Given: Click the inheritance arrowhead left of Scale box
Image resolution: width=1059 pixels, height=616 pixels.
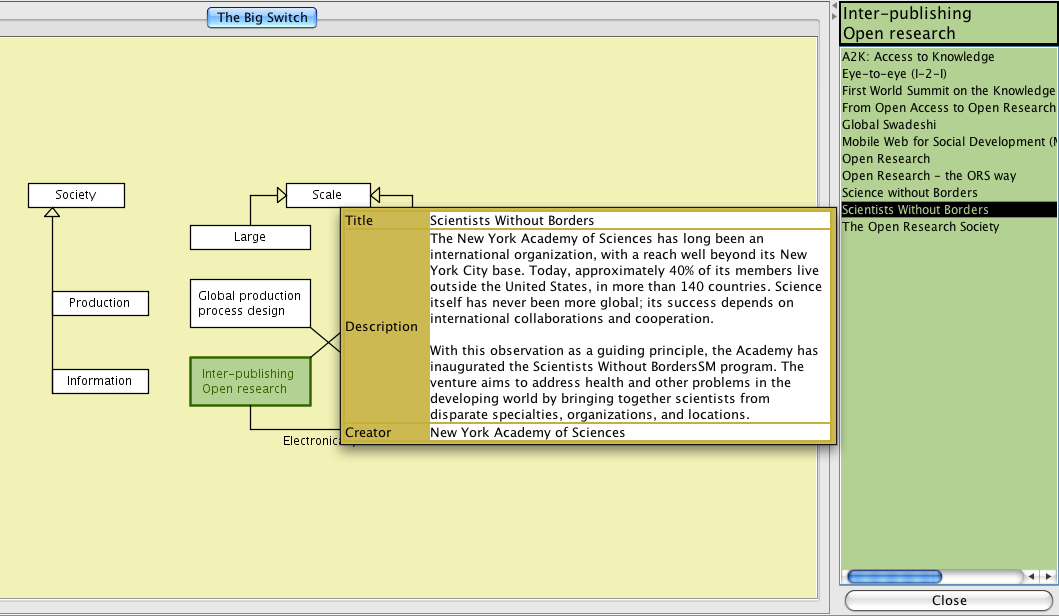Looking at the screenshot, I should [280, 195].
